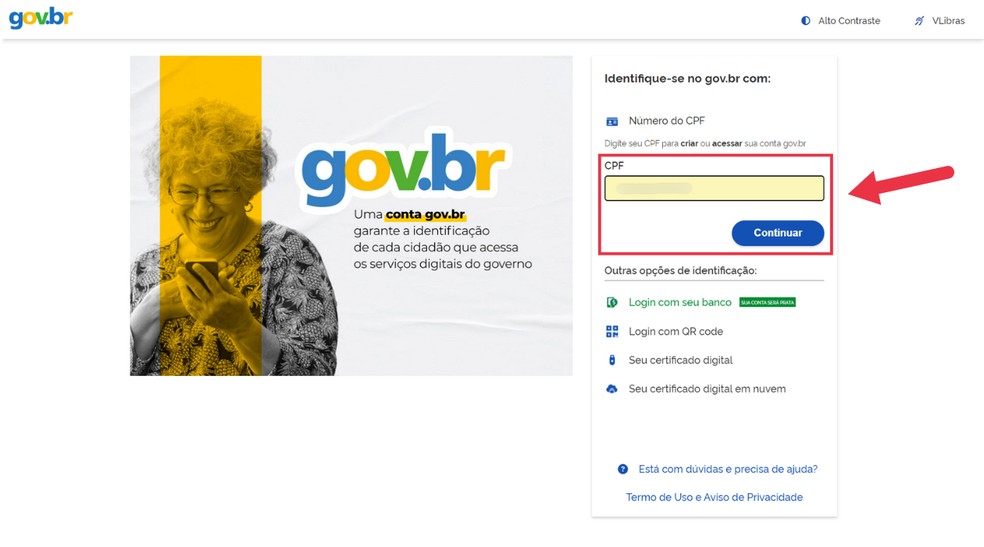Open Termo de Uso e Aviso de Privacidade
Image resolution: width=984 pixels, height=547 pixels.
click(x=714, y=497)
